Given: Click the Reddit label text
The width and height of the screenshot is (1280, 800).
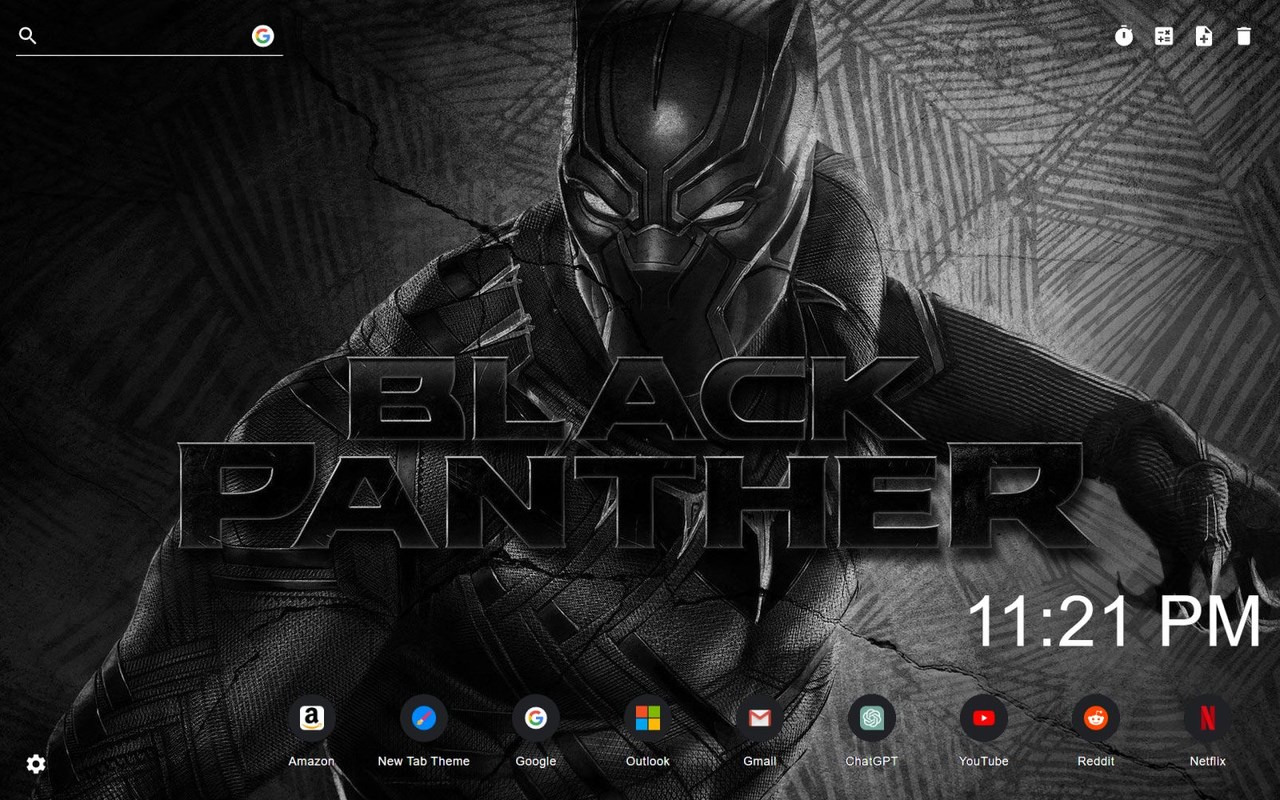Looking at the screenshot, I should 1096,761.
